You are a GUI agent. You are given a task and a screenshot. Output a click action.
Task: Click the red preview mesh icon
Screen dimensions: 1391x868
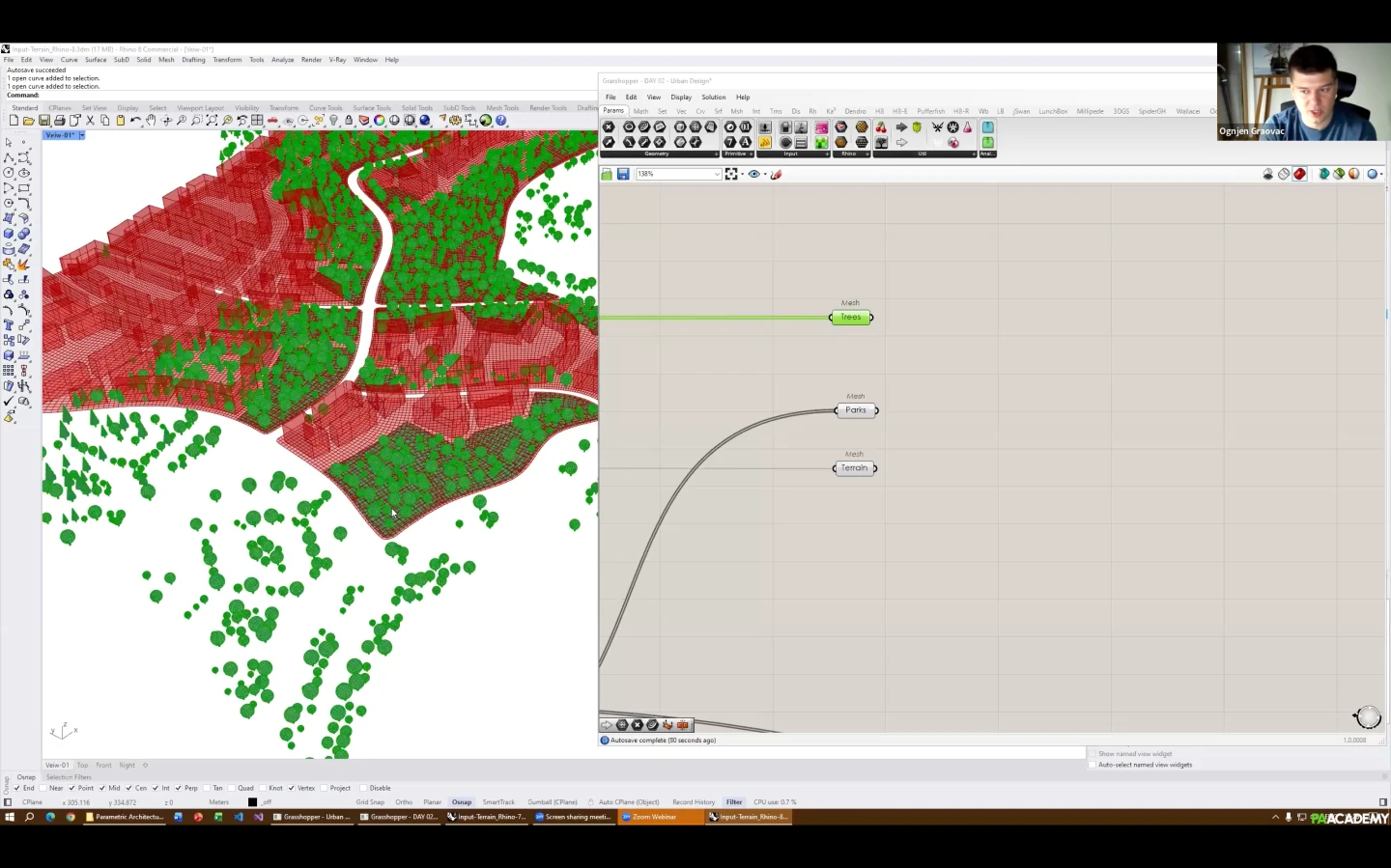[1299, 174]
